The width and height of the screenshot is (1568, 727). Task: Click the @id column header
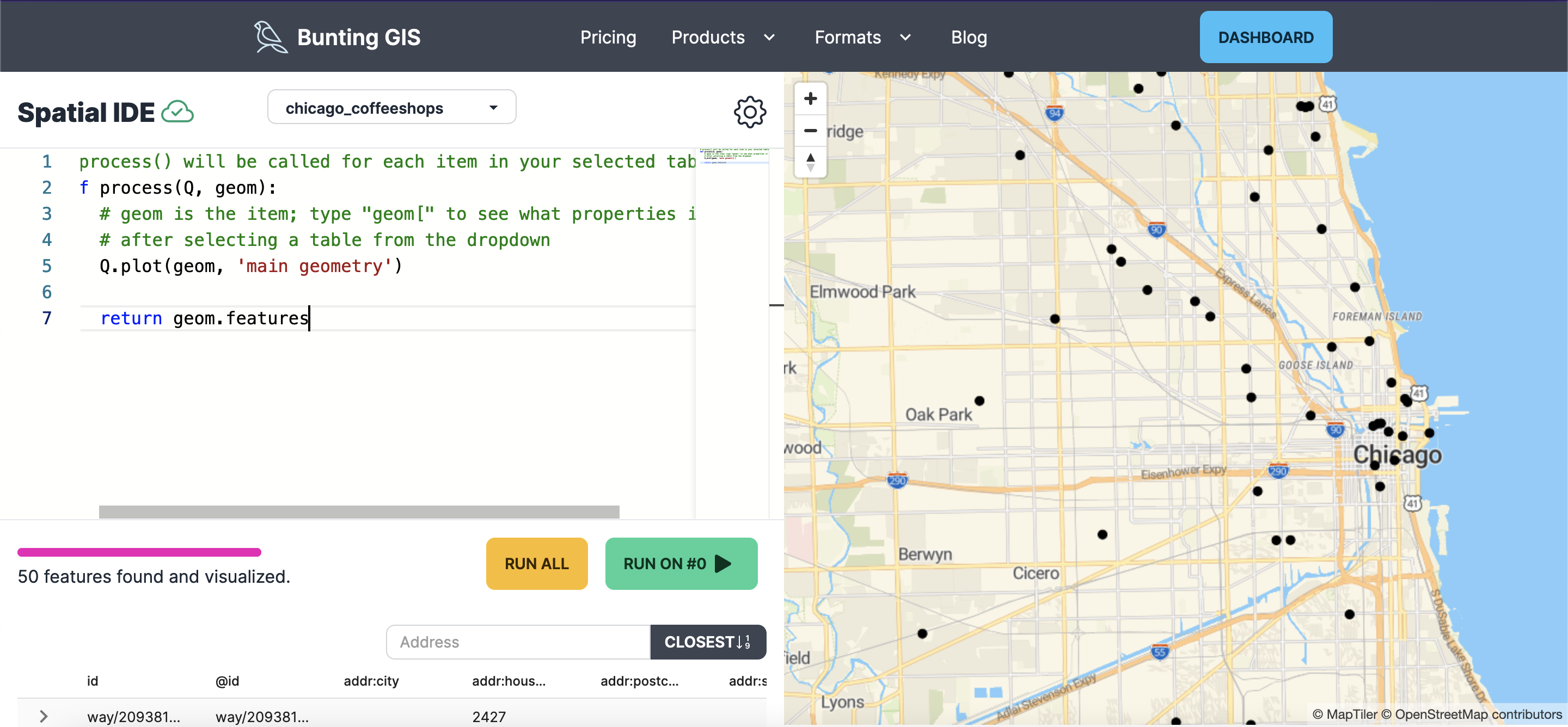(227, 681)
